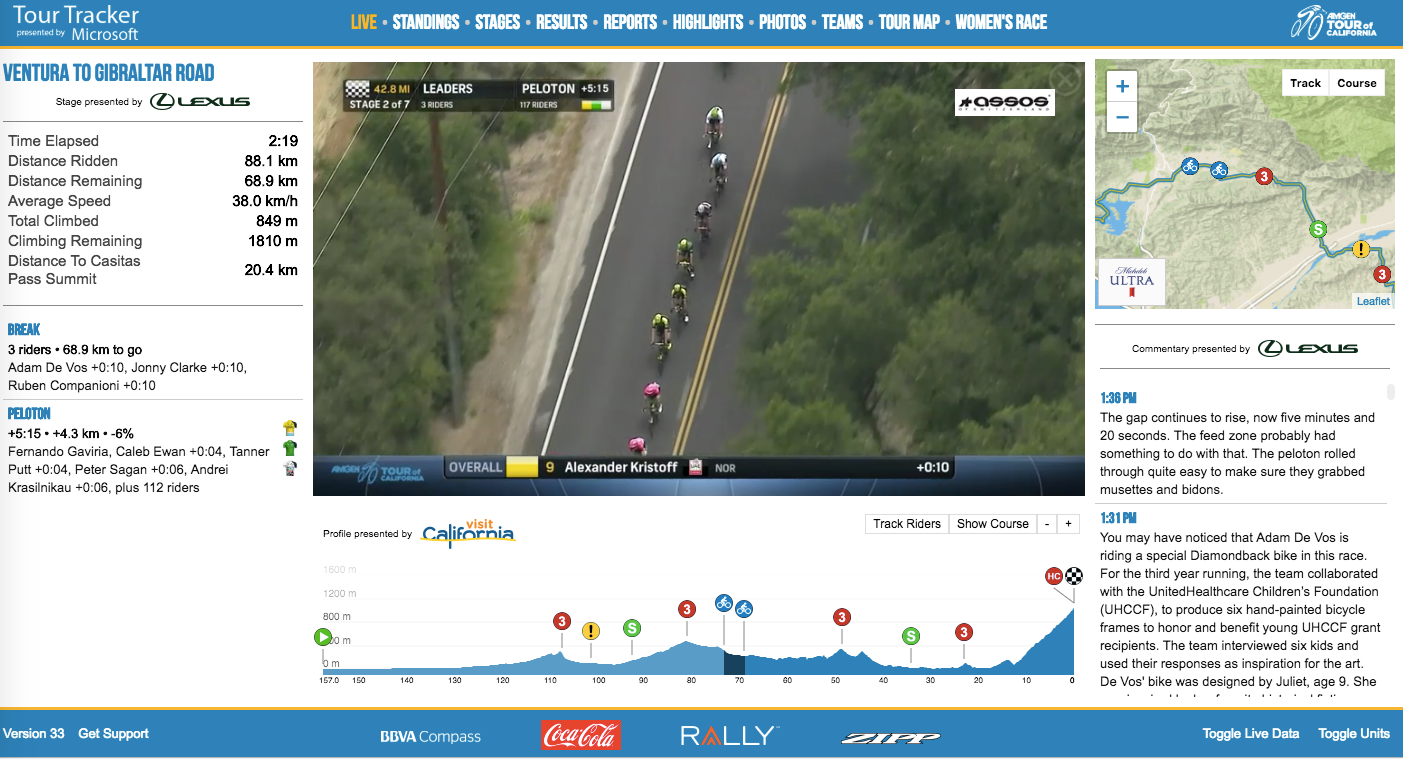Click the red HC climb marker on the profile
Screen dimensions: 1403x759
coord(1053,576)
